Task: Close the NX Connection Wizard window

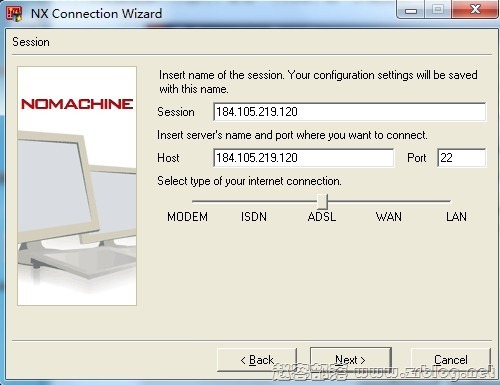Action: coord(475,9)
